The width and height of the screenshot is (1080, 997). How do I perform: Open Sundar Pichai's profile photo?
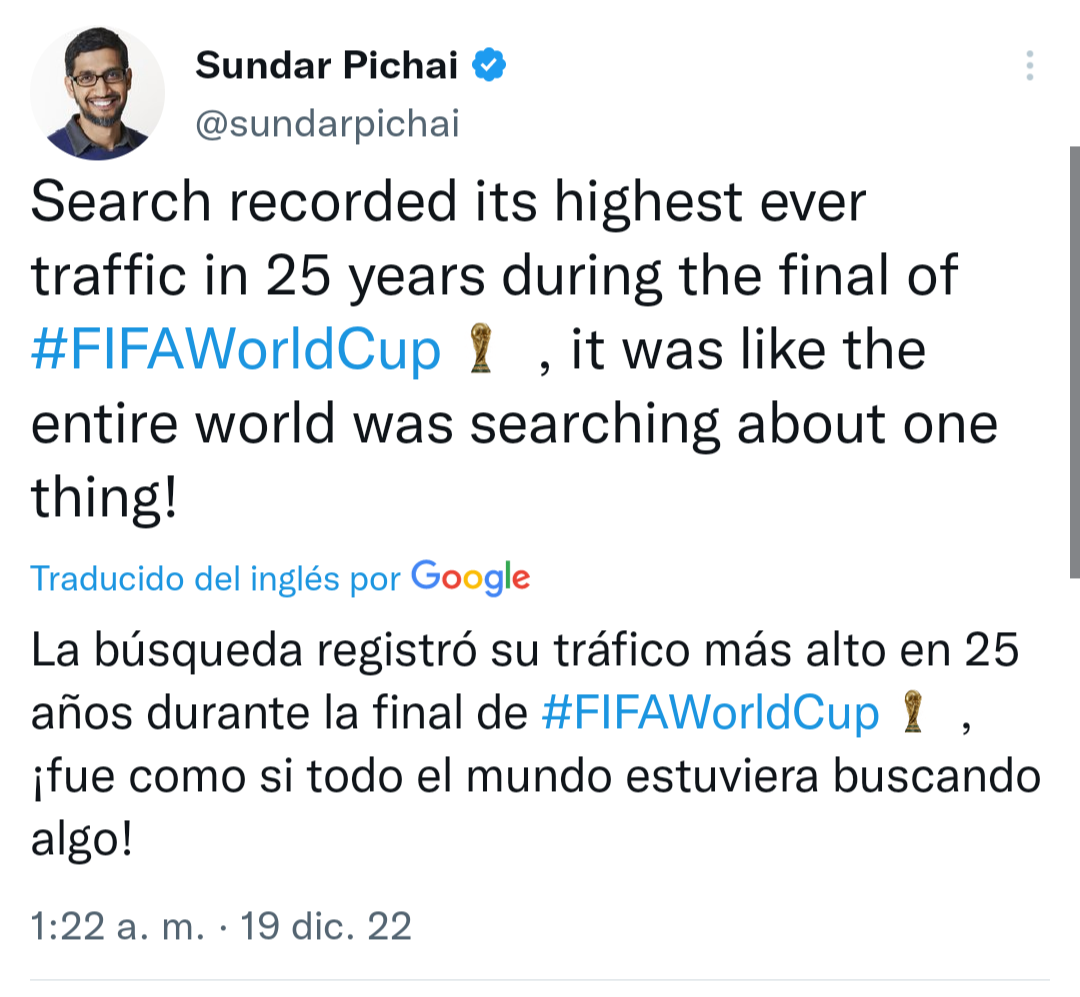97,93
